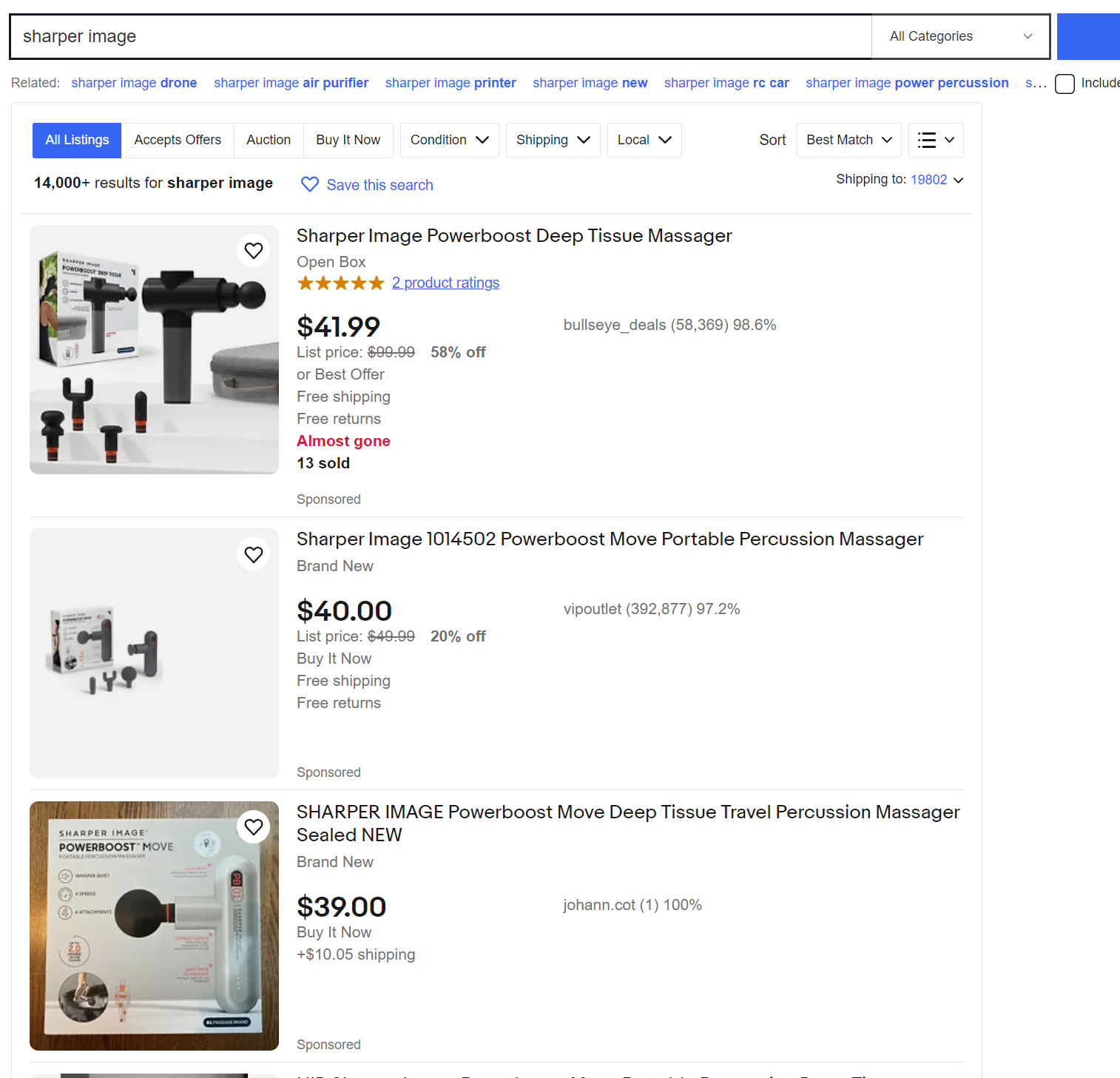Switch to Buy It Now listings
Image resolution: width=1120 pixels, height=1078 pixels.
[348, 140]
